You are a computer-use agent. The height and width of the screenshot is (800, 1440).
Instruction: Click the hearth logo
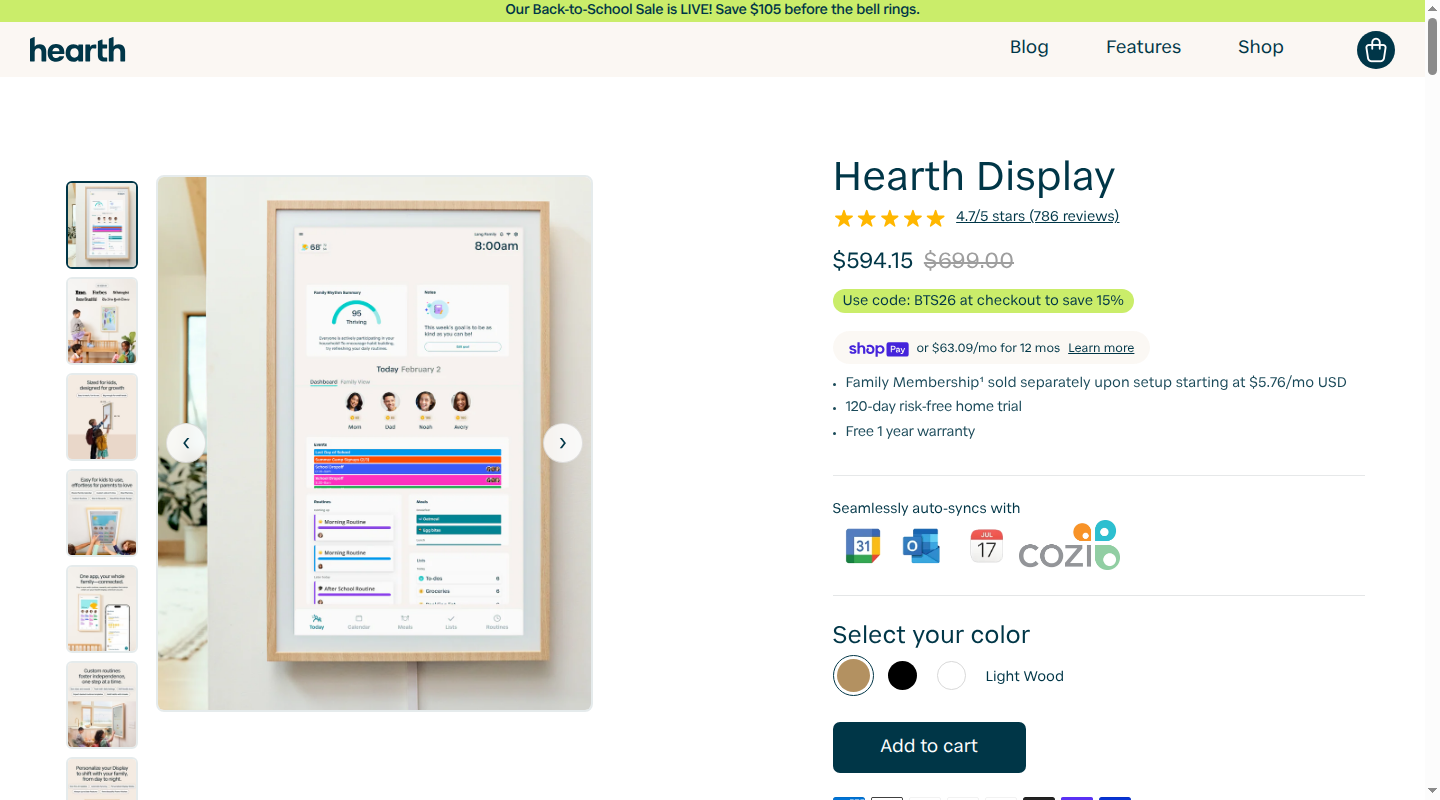[x=78, y=49]
